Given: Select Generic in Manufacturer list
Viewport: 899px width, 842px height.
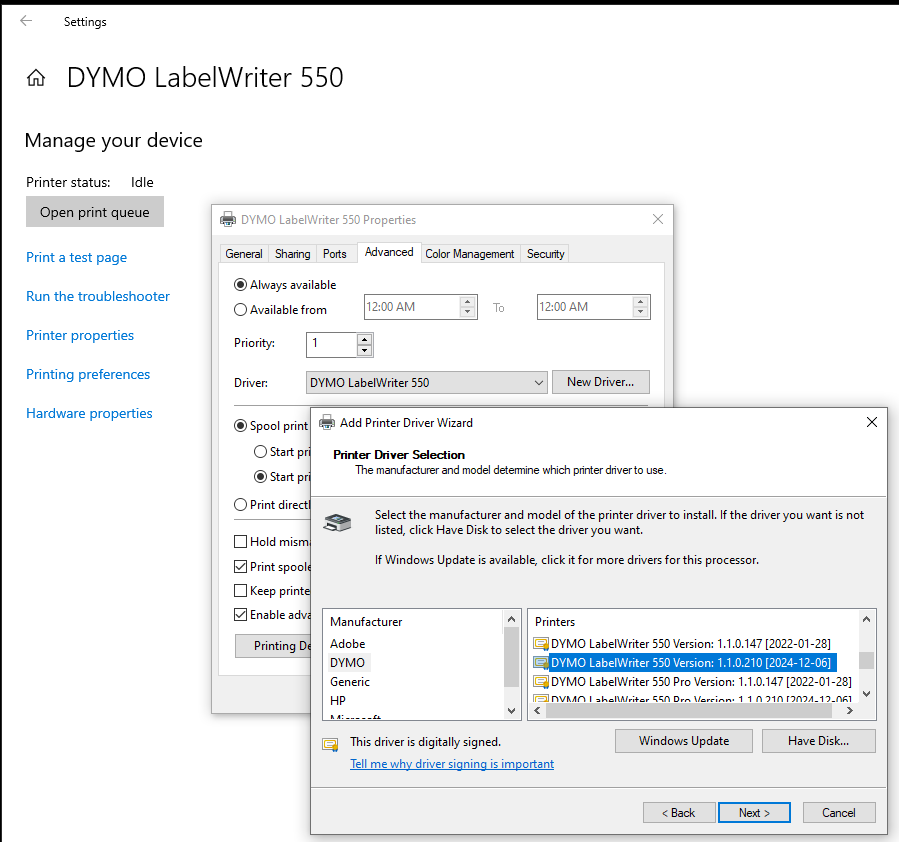Looking at the screenshot, I should click(x=350, y=682).
